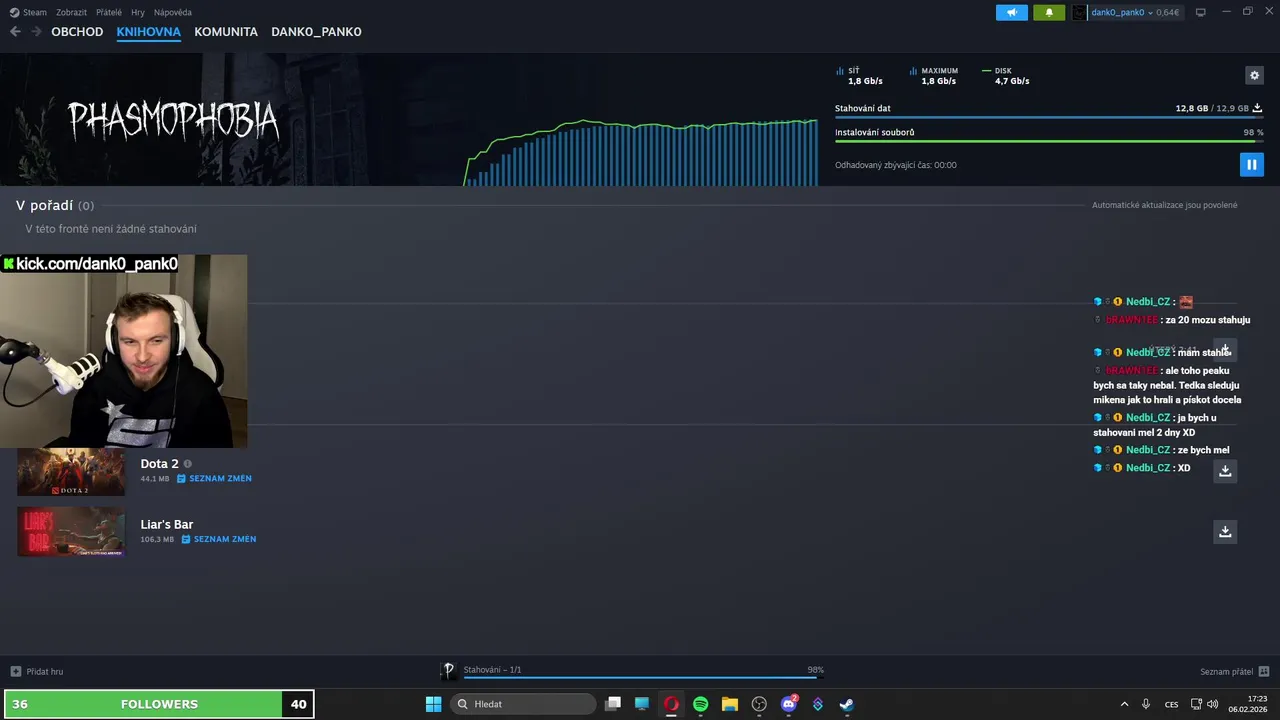Open the Steam menu
Viewport: 1280px width, 720px height.
pyautogui.click(x=29, y=12)
